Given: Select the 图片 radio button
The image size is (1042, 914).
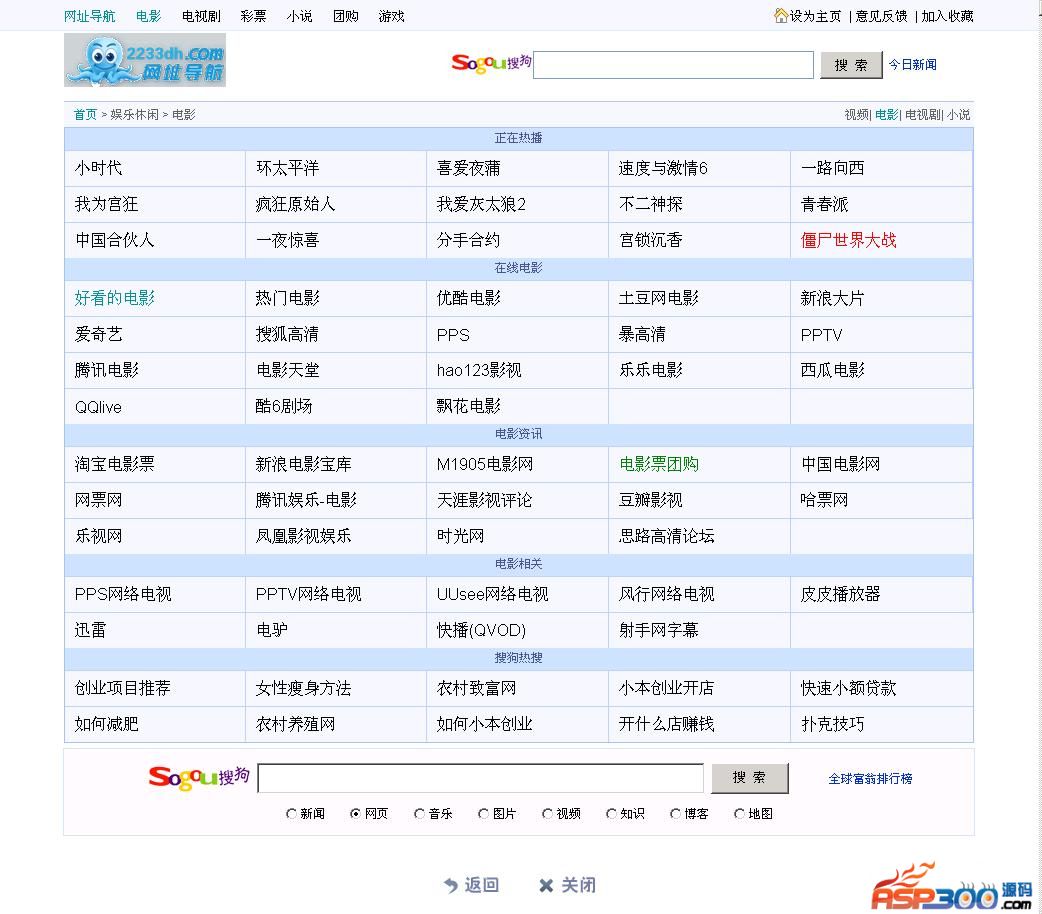Looking at the screenshot, I should point(484,814).
